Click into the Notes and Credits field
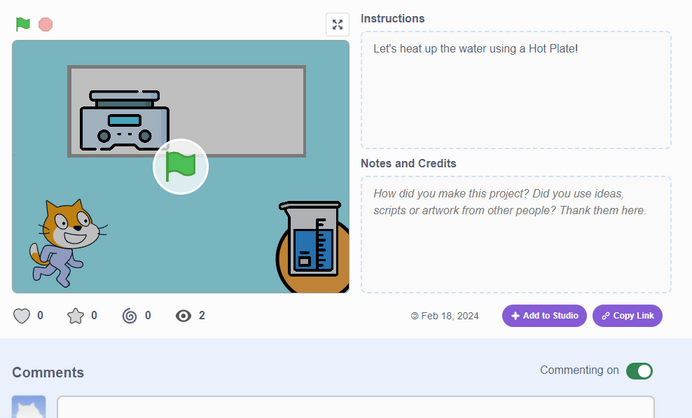 516,234
